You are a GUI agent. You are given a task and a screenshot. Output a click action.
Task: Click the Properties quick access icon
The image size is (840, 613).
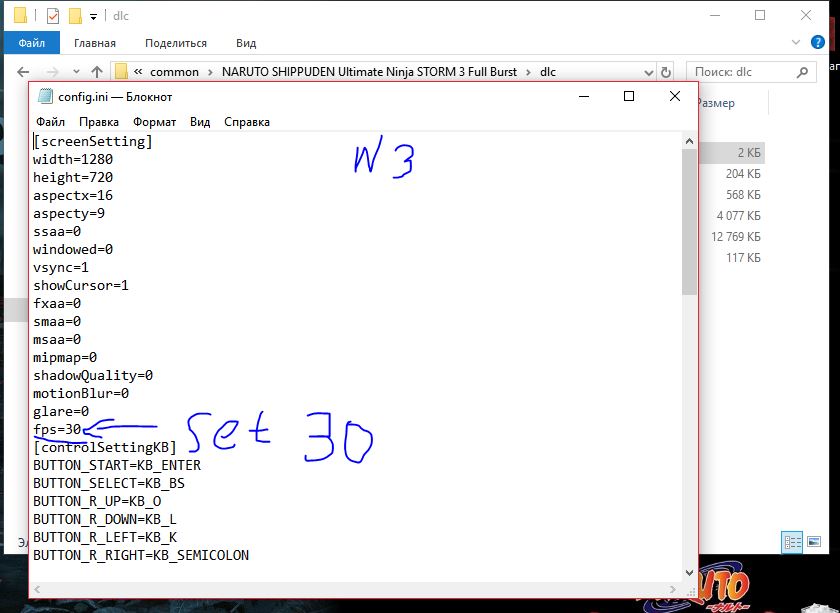pyautogui.click(x=53, y=16)
